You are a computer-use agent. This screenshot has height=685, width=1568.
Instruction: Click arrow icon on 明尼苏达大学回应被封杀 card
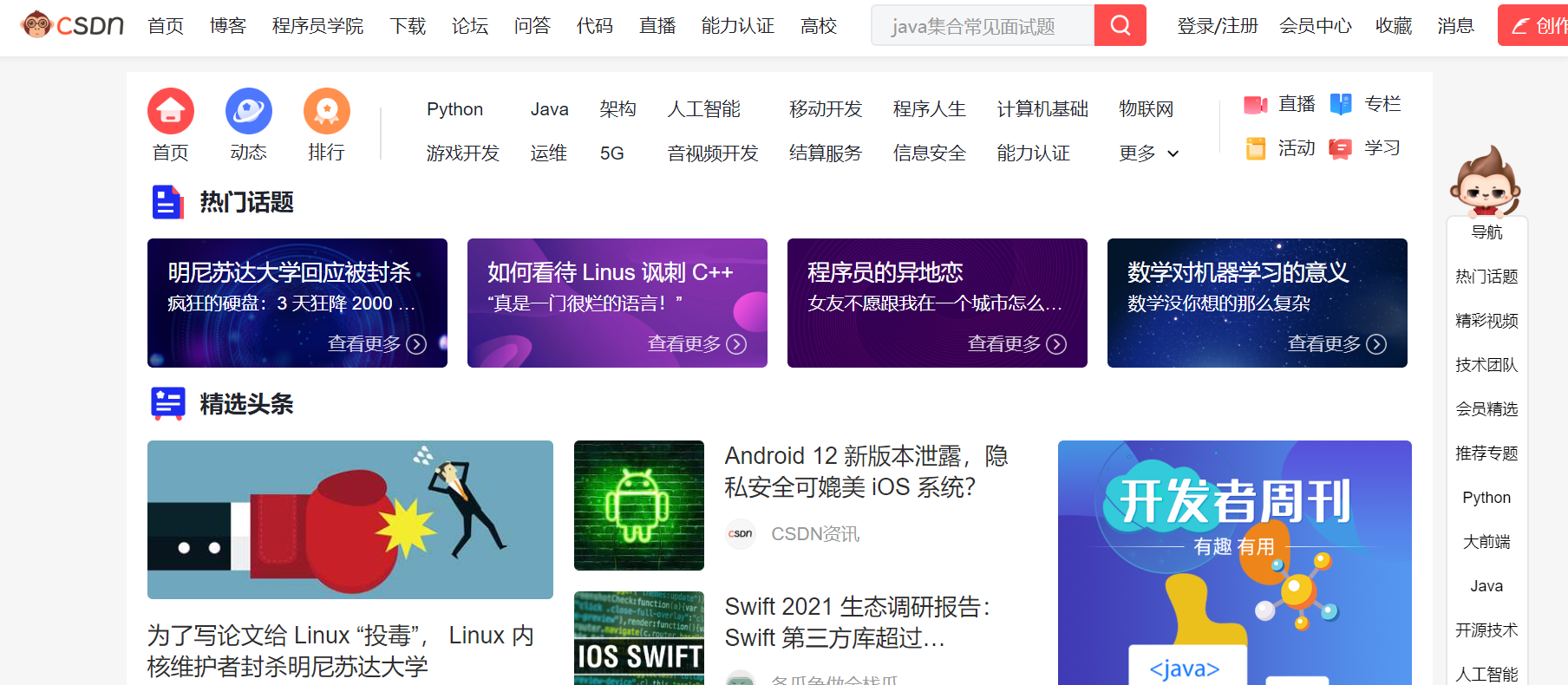(x=416, y=344)
